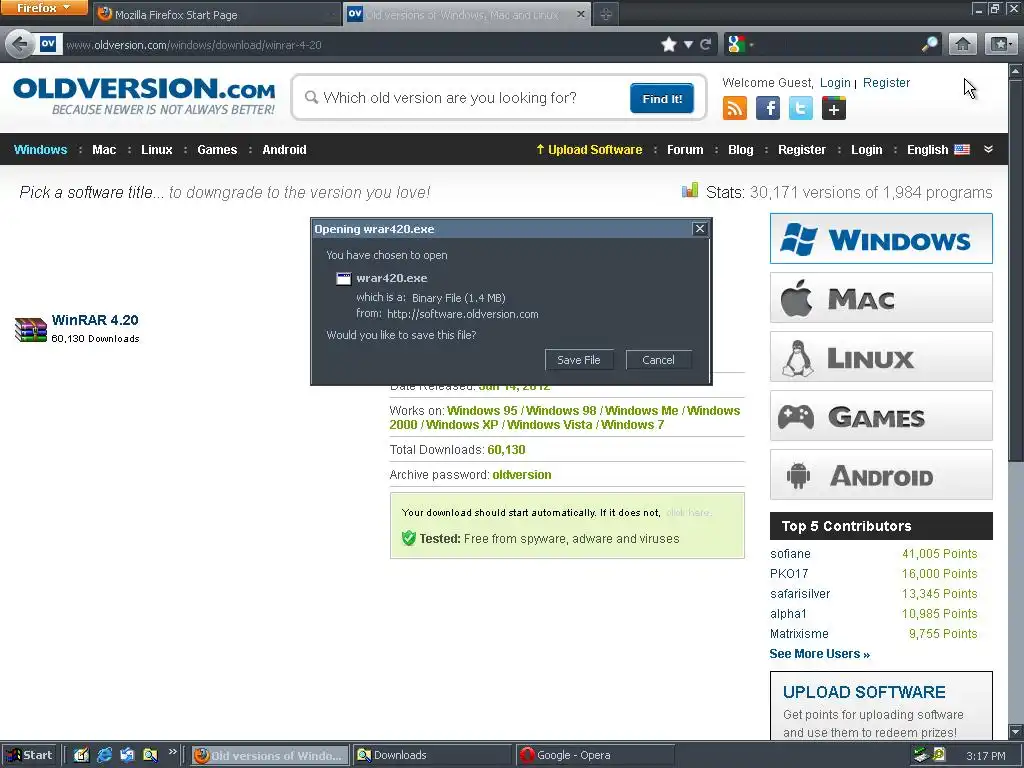
Task: Click the large Games category banner
Action: [881, 416]
